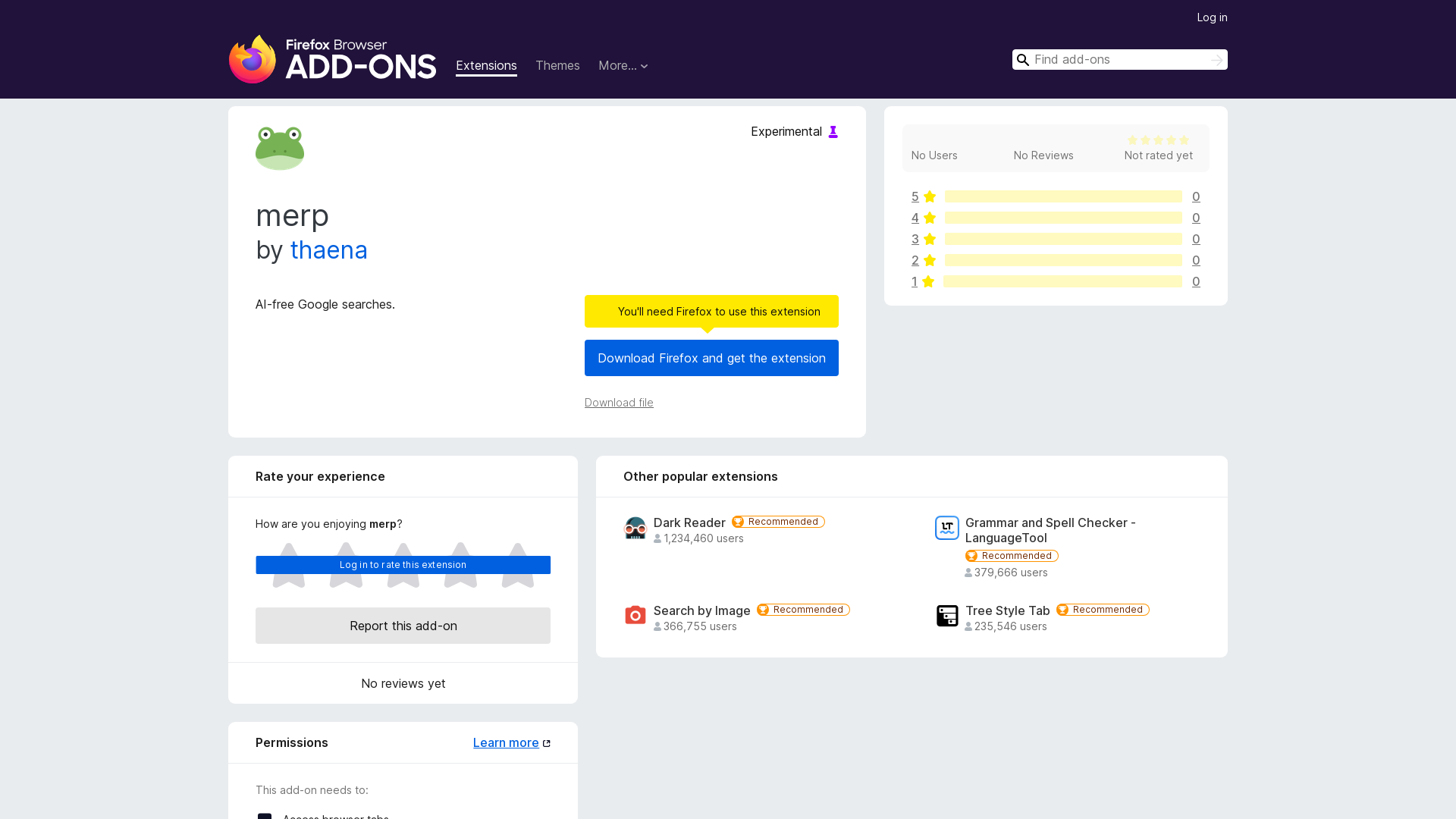Click Log in to rate this extension
The width and height of the screenshot is (1456, 819).
click(403, 565)
